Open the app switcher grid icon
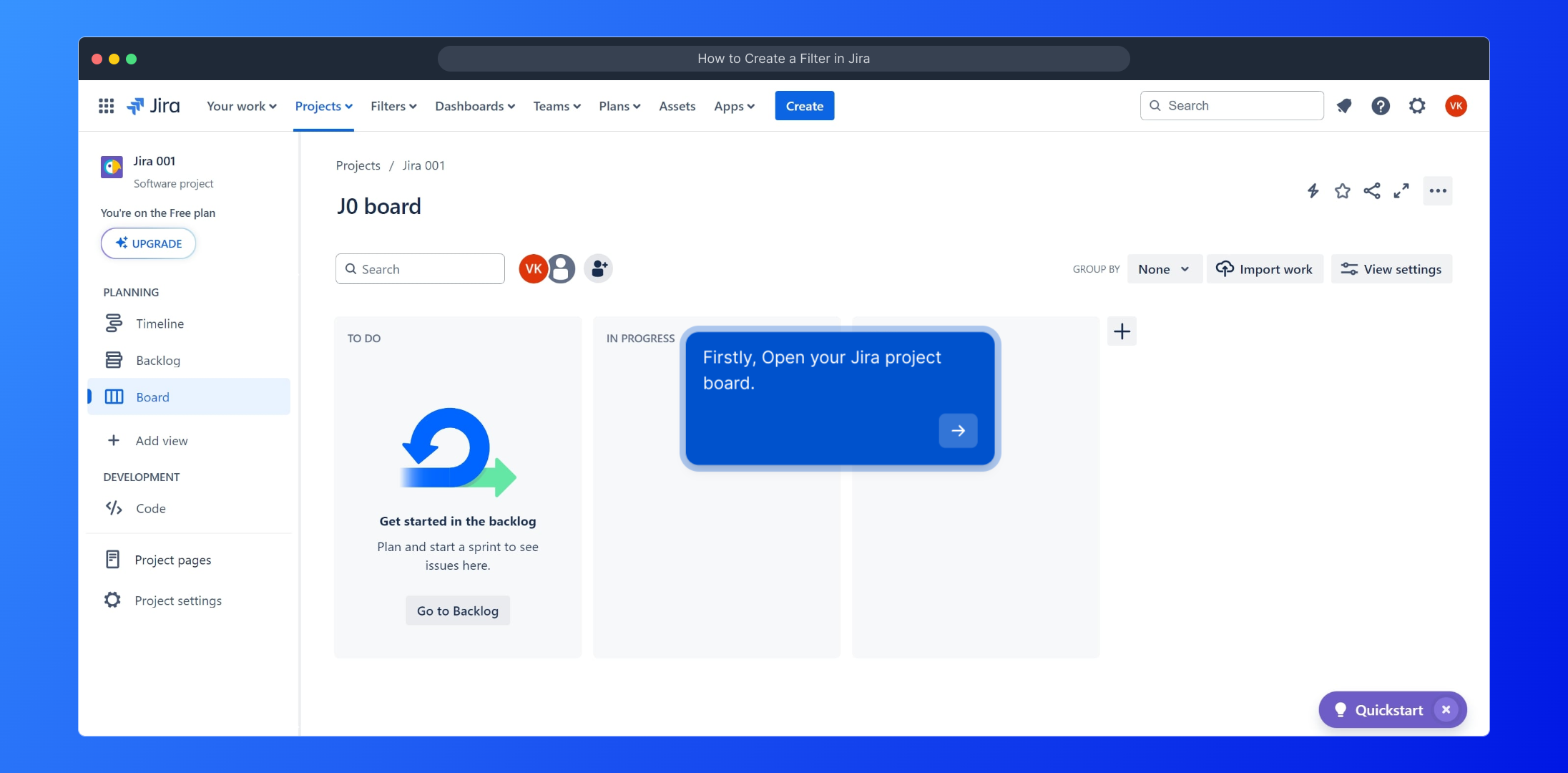1568x773 pixels. click(x=106, y=106)
